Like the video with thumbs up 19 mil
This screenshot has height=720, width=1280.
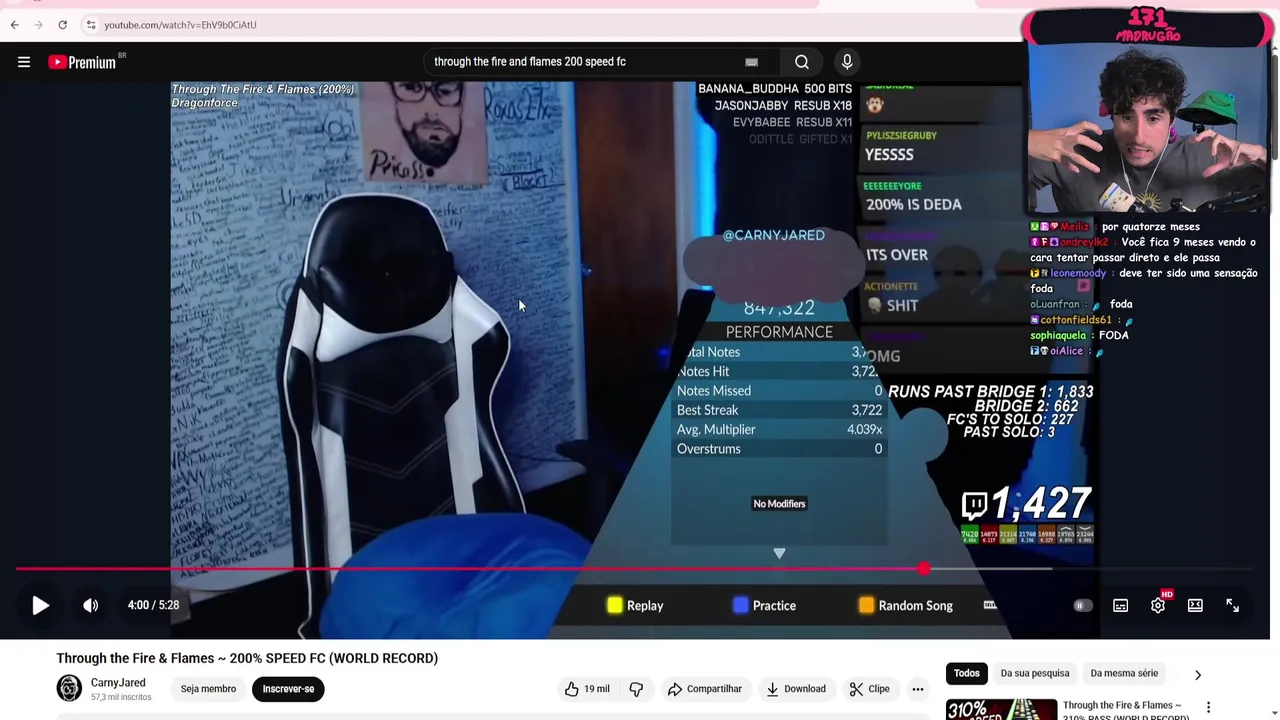coord(587,689)
